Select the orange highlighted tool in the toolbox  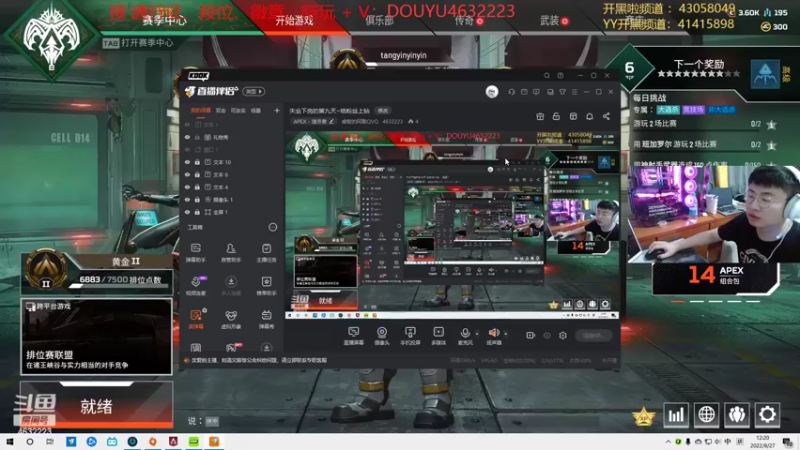pos(196,319)
